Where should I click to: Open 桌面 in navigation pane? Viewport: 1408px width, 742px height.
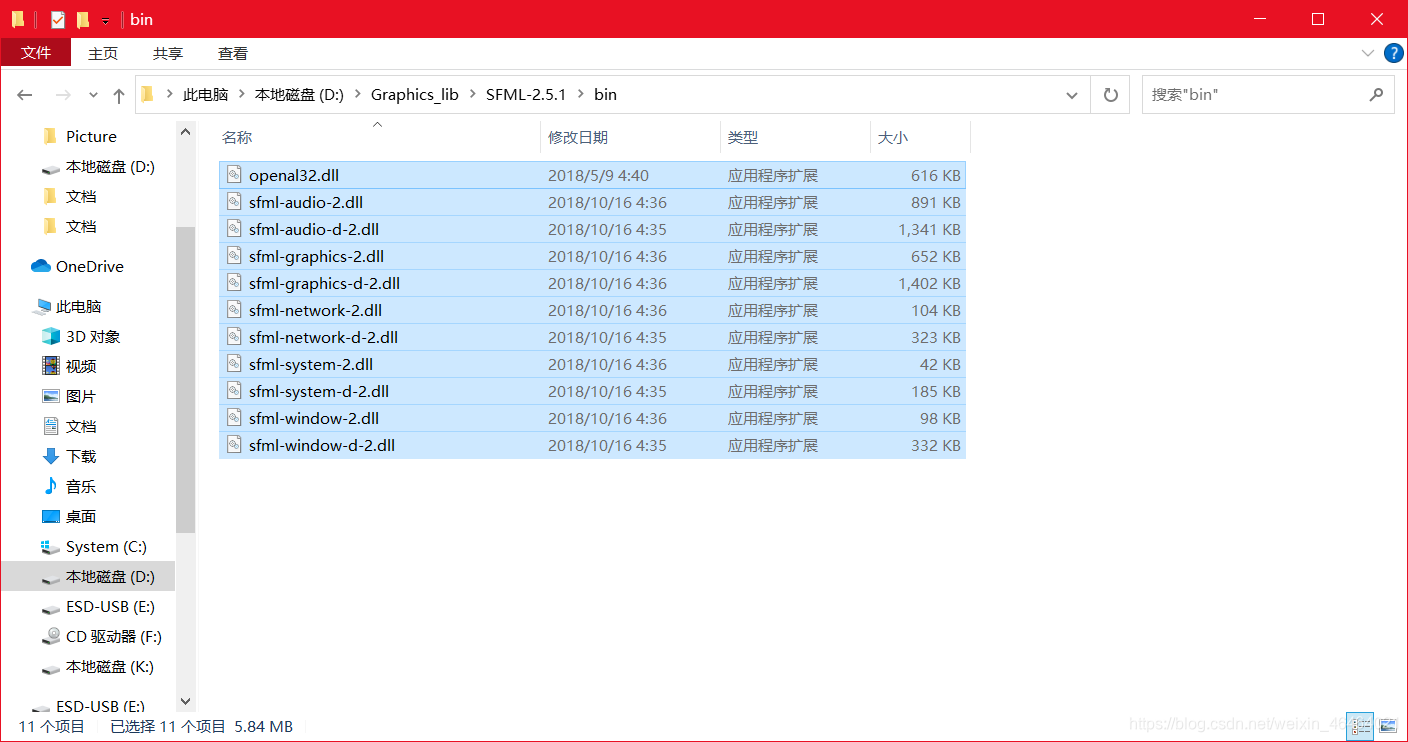point(81,517)
